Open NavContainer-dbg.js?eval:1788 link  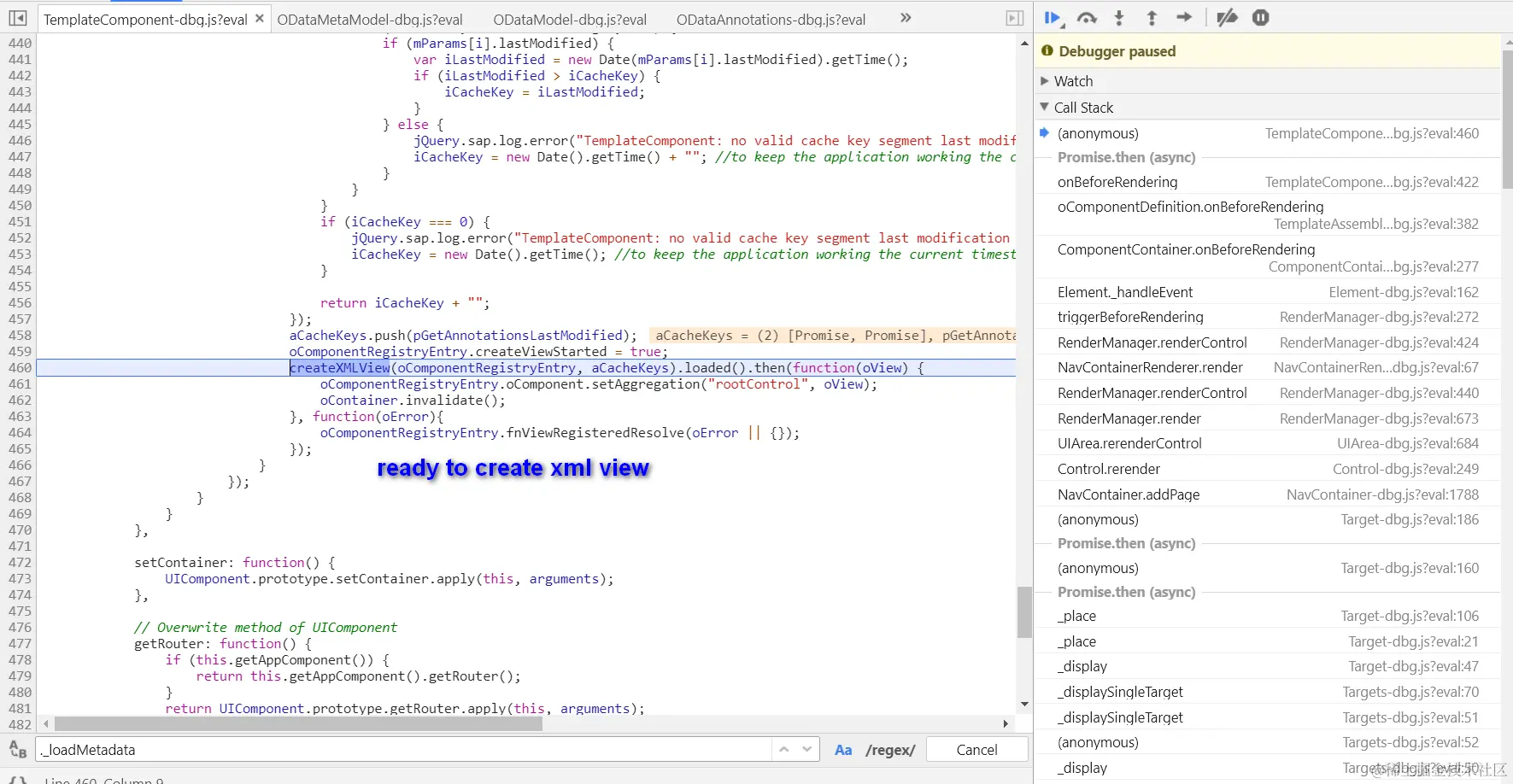[1382, 494]
